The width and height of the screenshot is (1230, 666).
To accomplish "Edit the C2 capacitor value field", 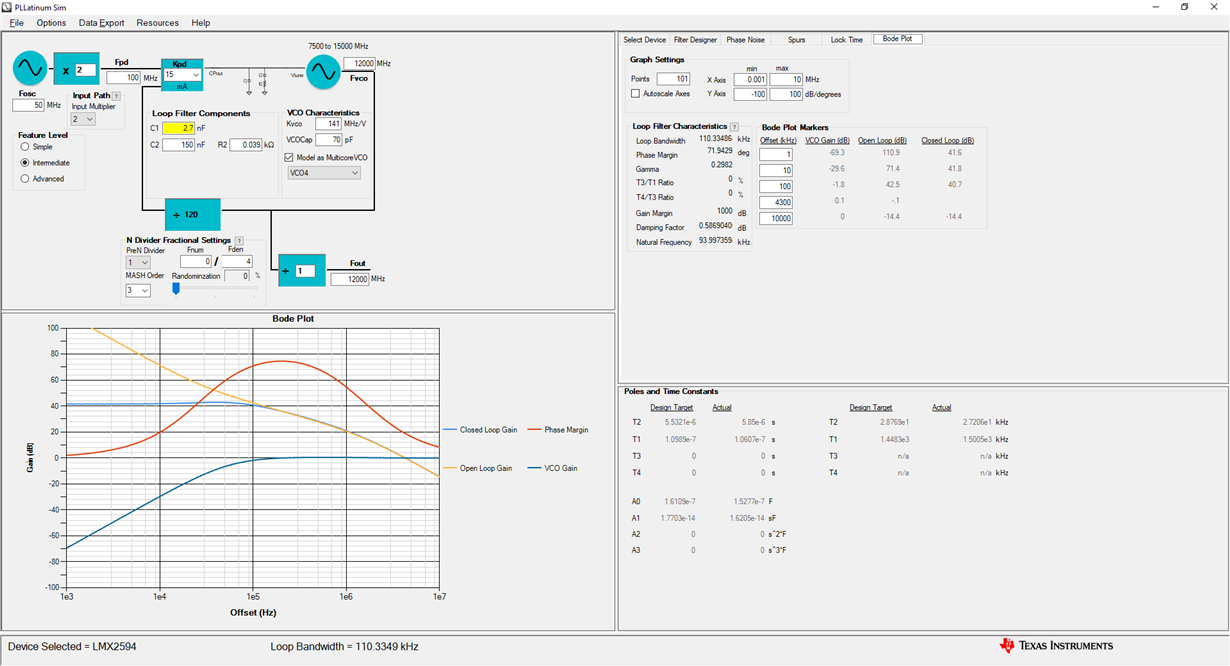I will tap(178, 145).
